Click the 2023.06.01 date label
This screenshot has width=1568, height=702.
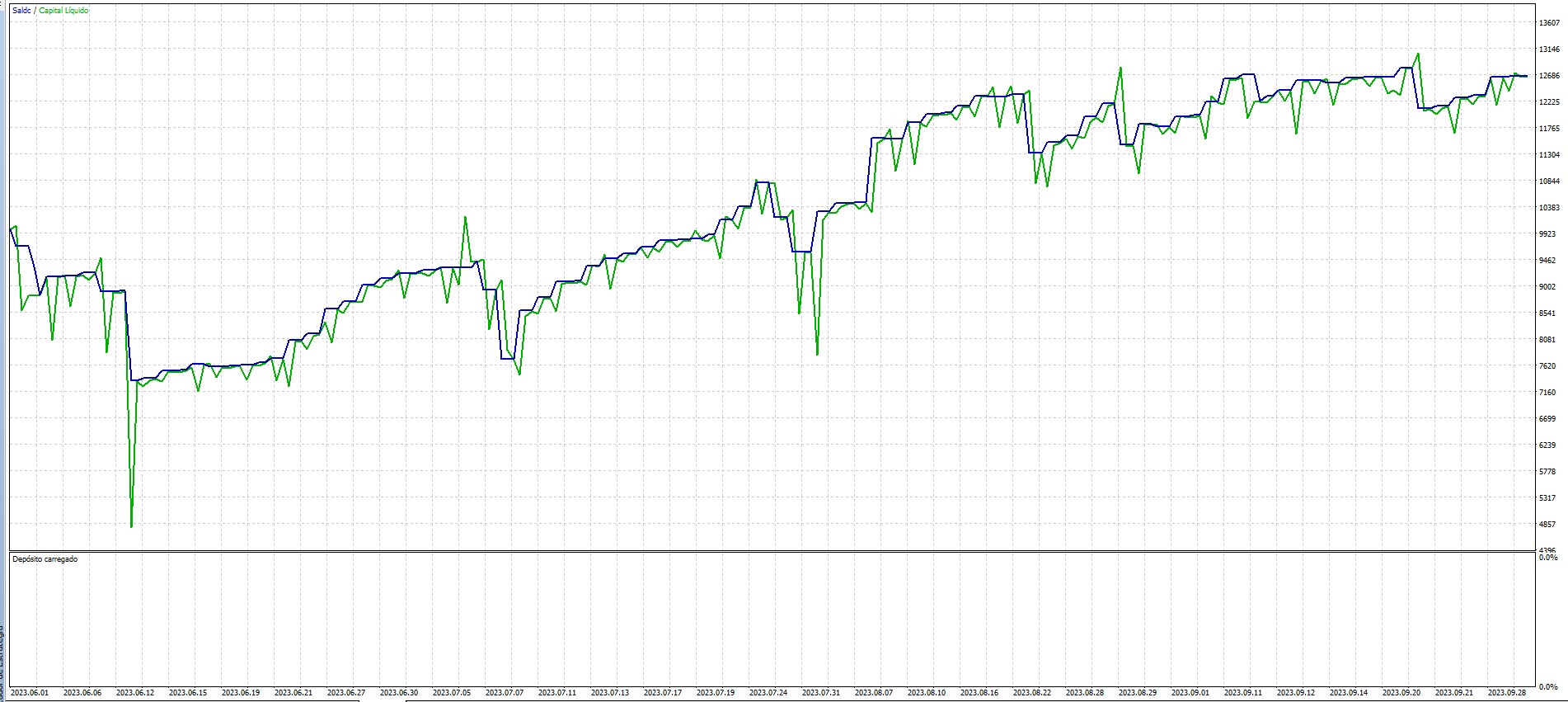point(30,693)
